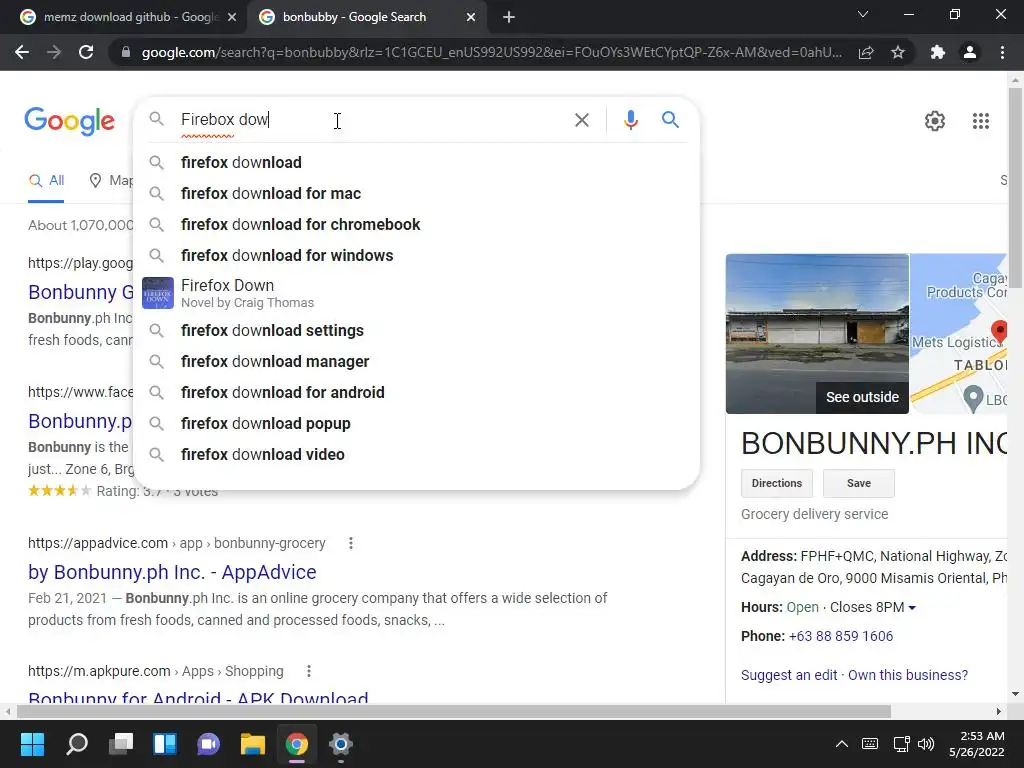Select the All results tab

[x=46, y=181]
